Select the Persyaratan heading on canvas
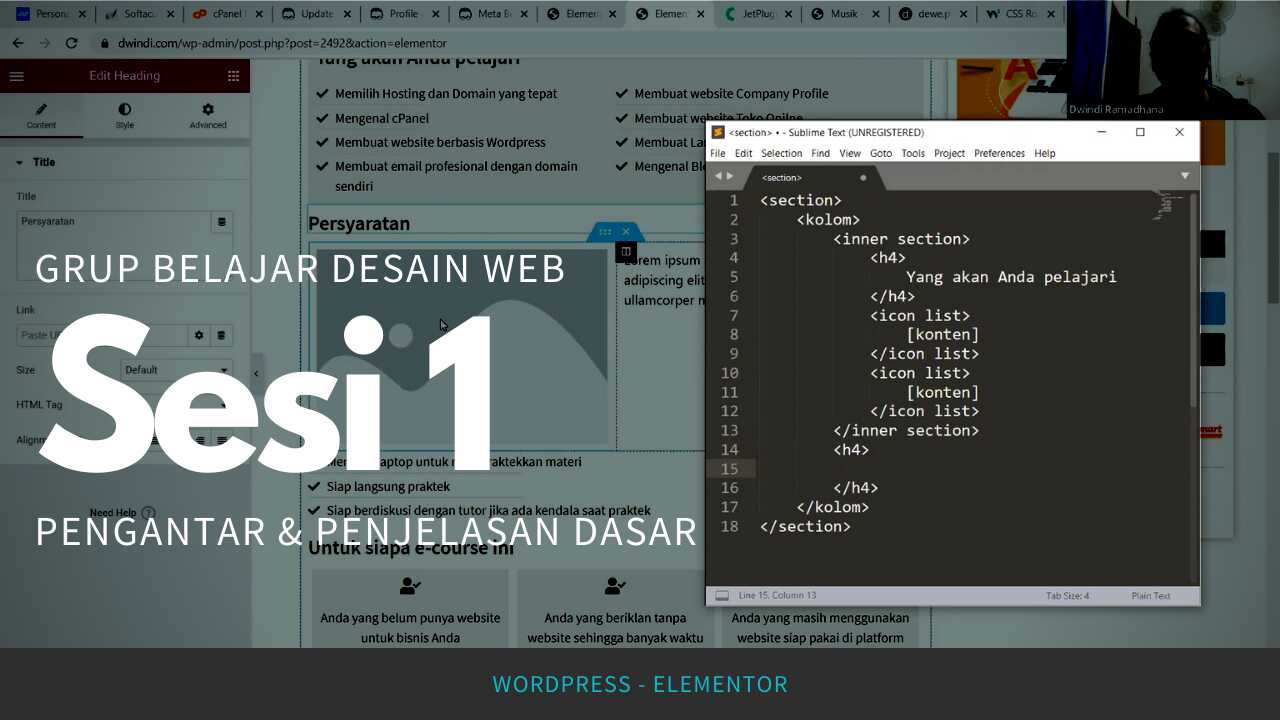1280x720 pixels. (x=359, y=224)
